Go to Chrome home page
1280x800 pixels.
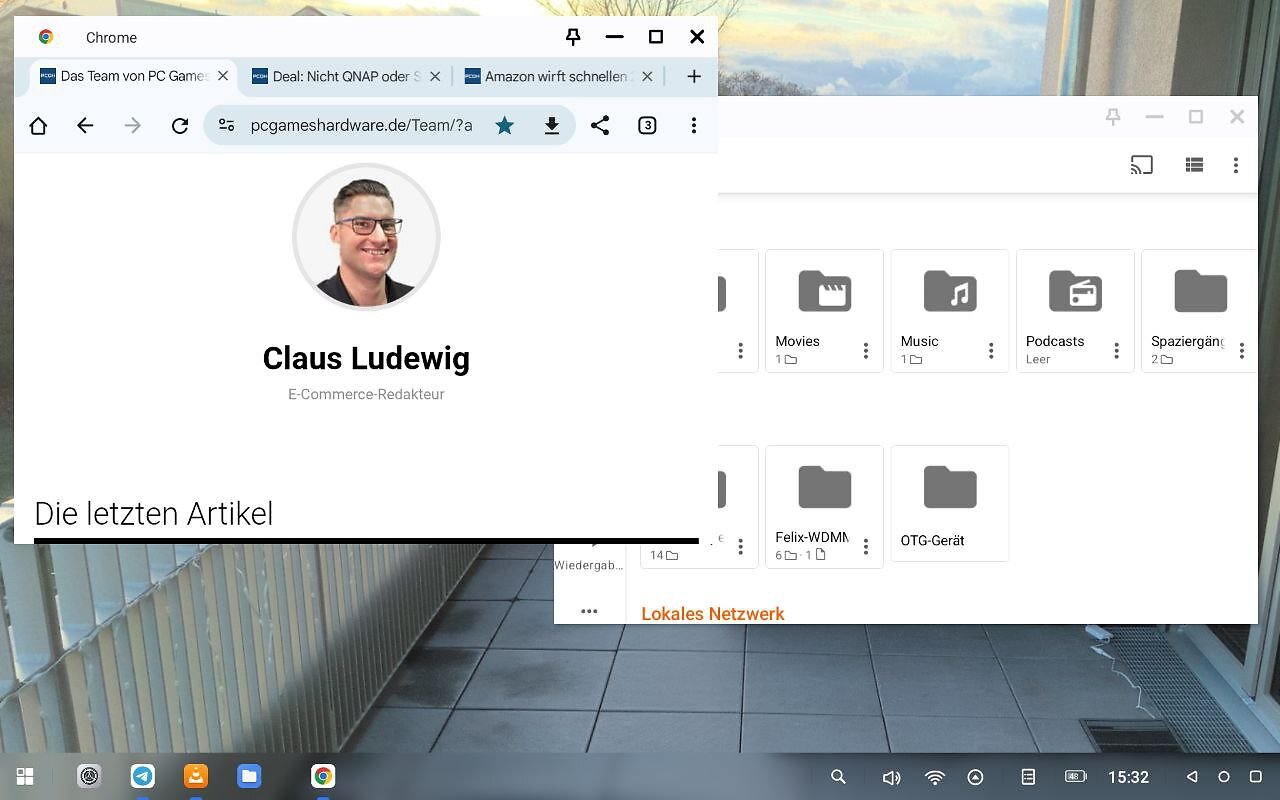click(38, 126)
